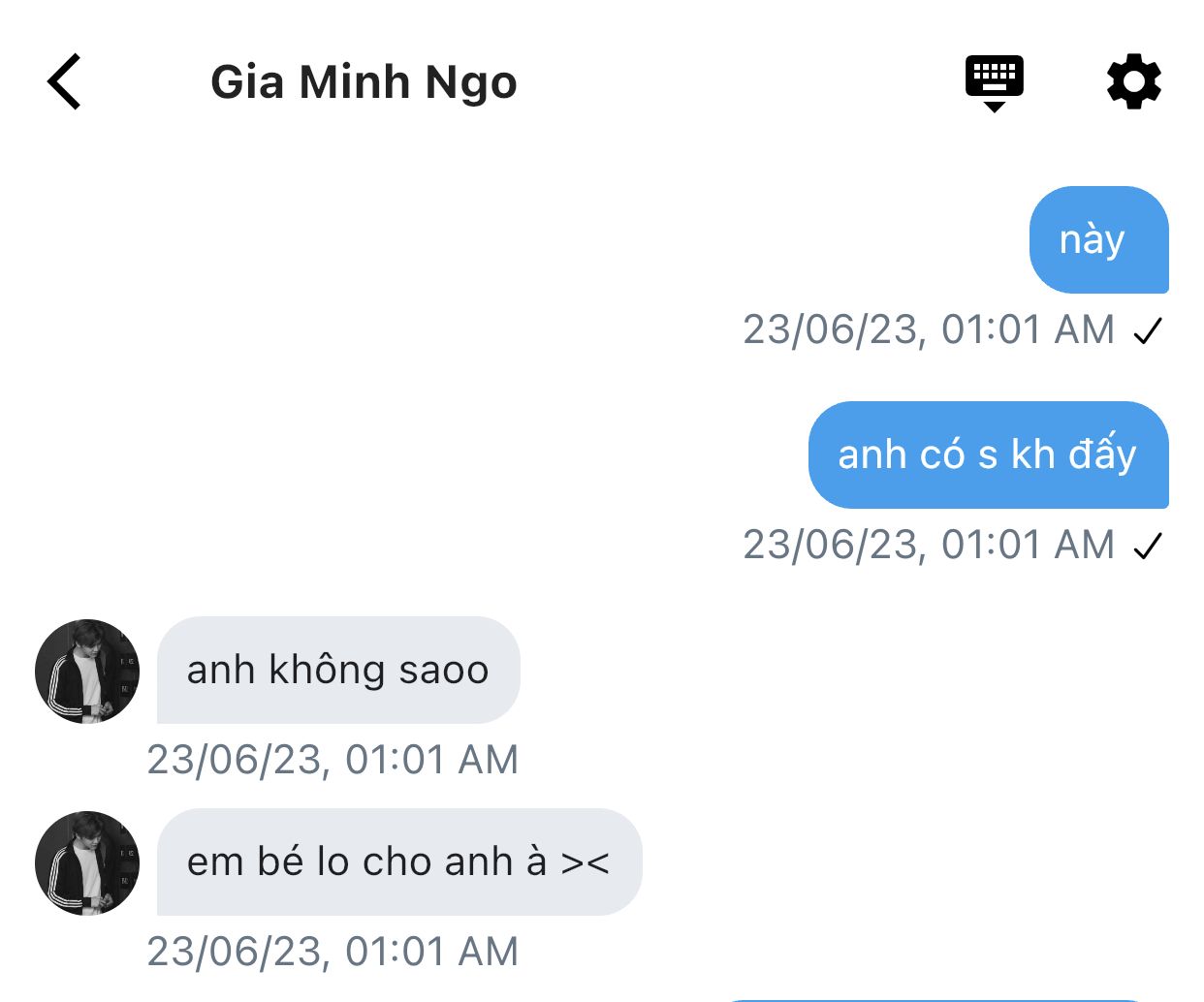Tap the timestamp below 'em bé lo cho anh à'

click(333, 953)
